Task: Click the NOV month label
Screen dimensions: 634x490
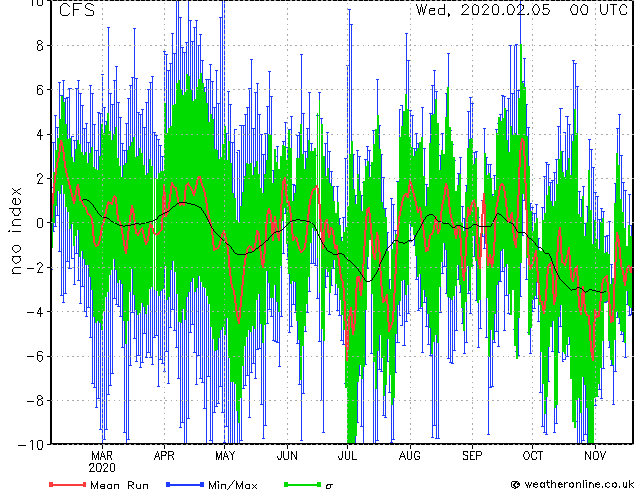Action: pyautogui.click(x=595, y=456)
